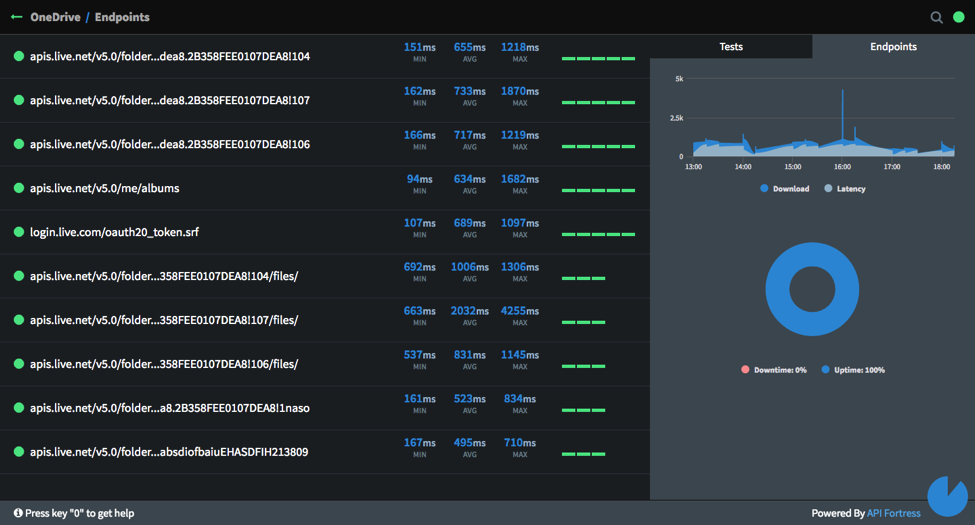Click the info icon beside help hint
This screenshot has height=525, width=975.
[18, 513]
